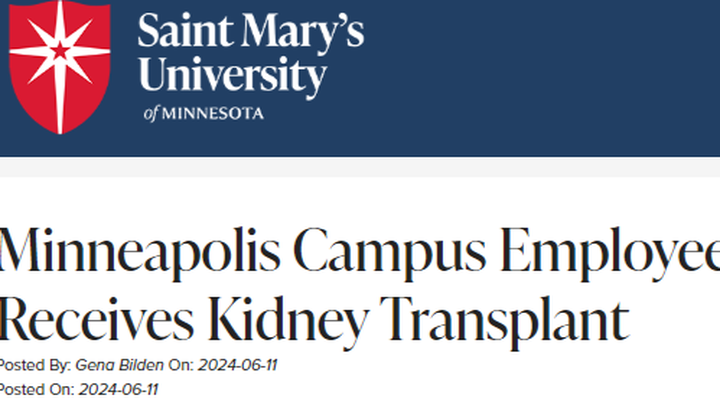Click the light gray strip below header

(x=360, y=168)
